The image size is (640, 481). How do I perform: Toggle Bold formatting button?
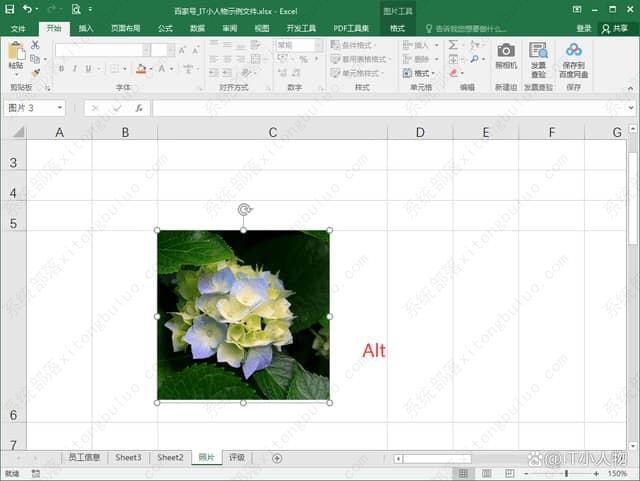61,69
